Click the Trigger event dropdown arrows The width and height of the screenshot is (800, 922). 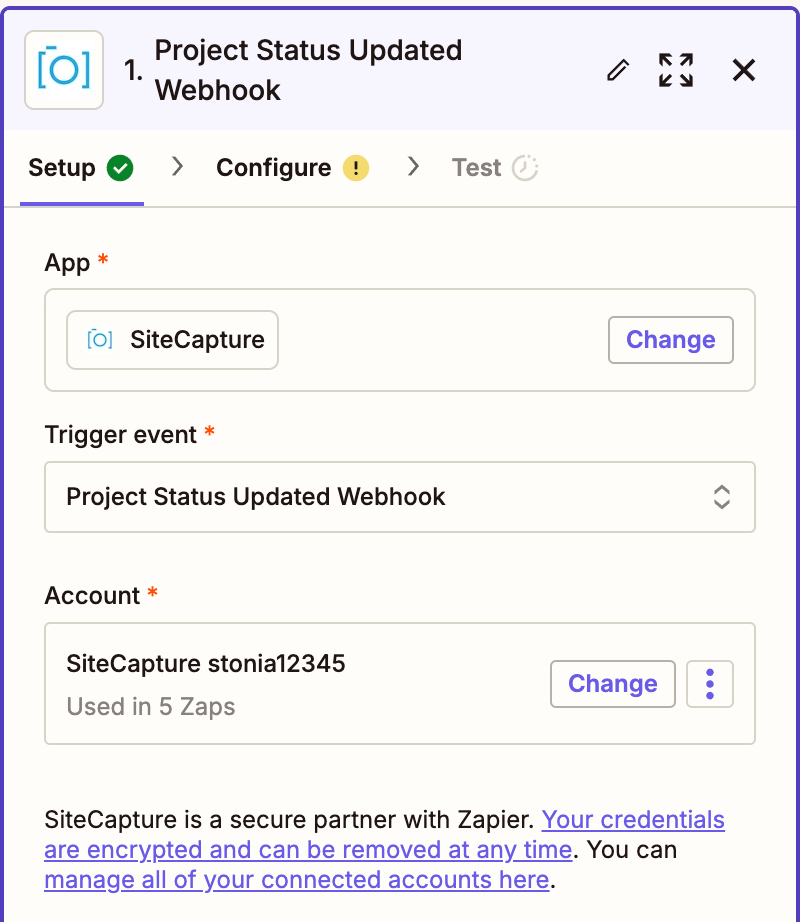click(722, 497)
